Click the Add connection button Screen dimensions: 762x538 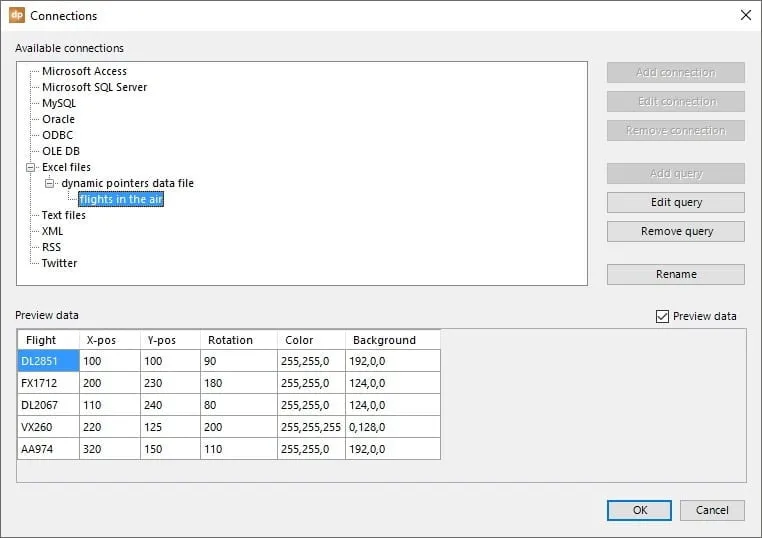[675, 72]
